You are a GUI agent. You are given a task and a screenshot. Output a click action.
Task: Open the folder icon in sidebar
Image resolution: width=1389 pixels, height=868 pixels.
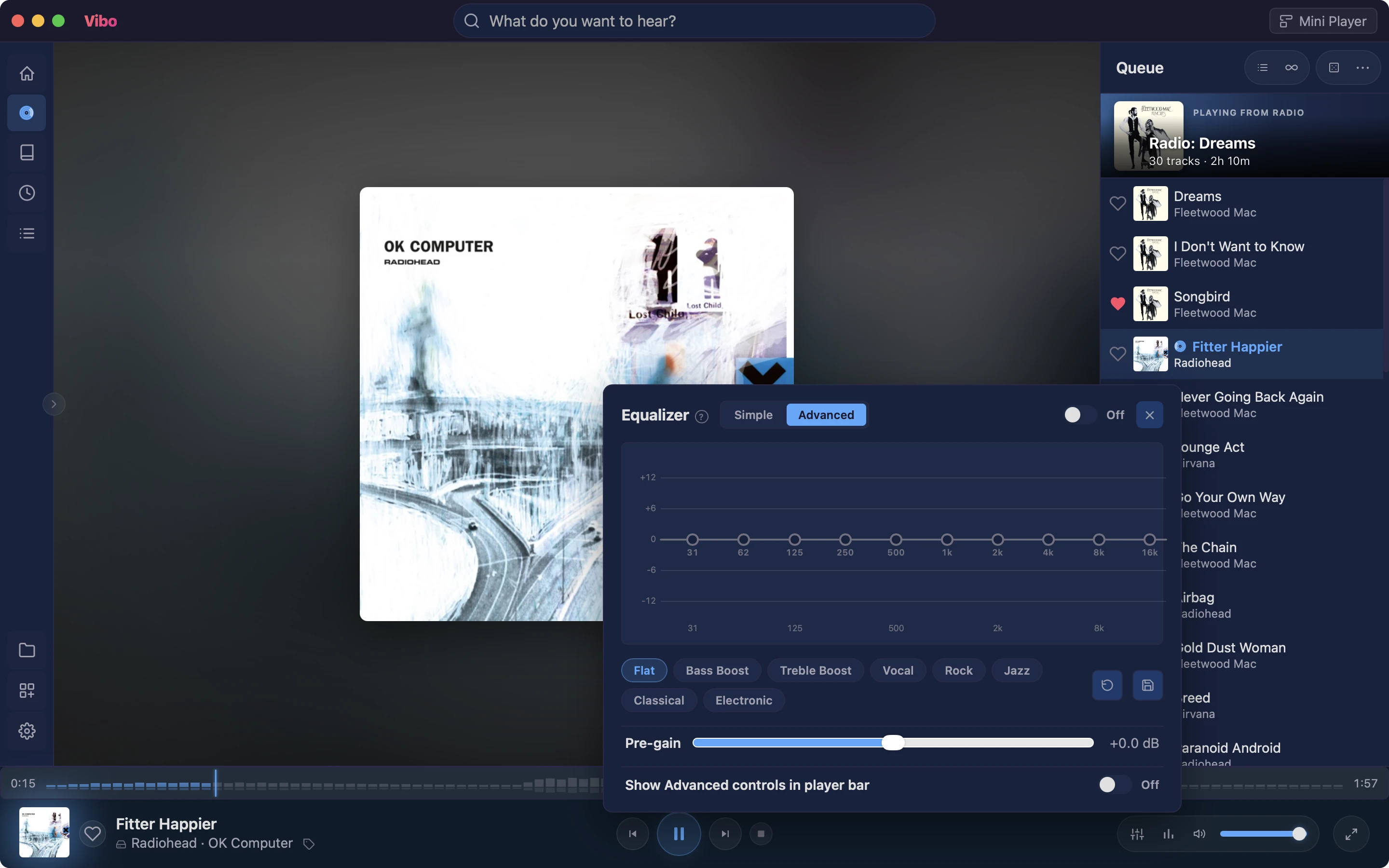pos(27,650)
